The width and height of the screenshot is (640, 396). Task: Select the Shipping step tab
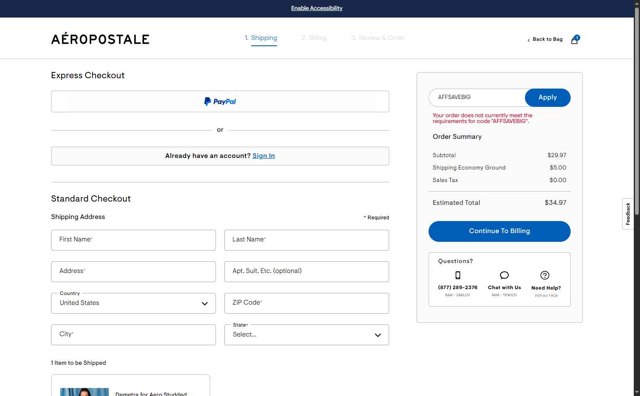(261, 38)
